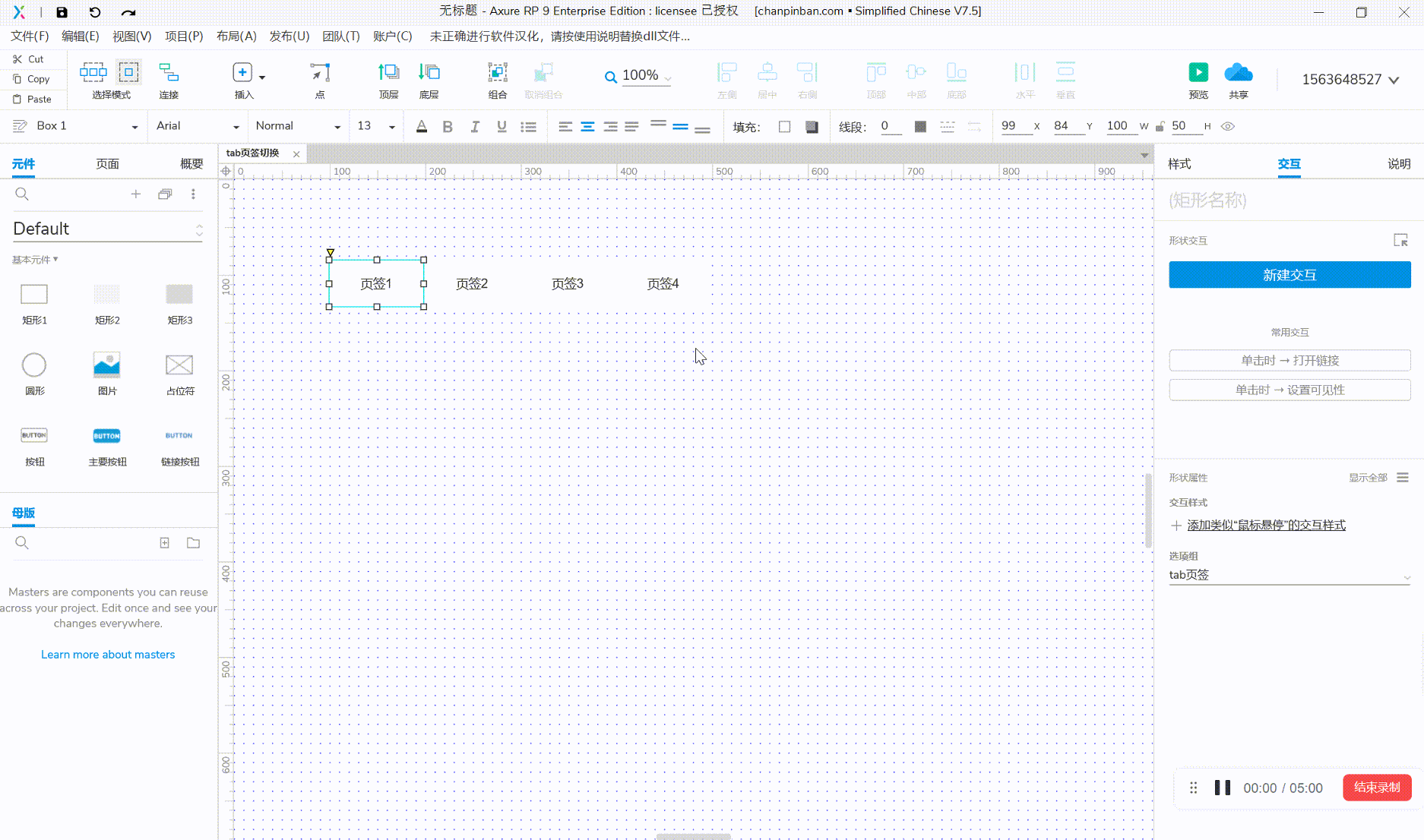The height and width of the screenshot is (840, 1424).
Task: Select the 点 point tool
Action: pos(320,80)
